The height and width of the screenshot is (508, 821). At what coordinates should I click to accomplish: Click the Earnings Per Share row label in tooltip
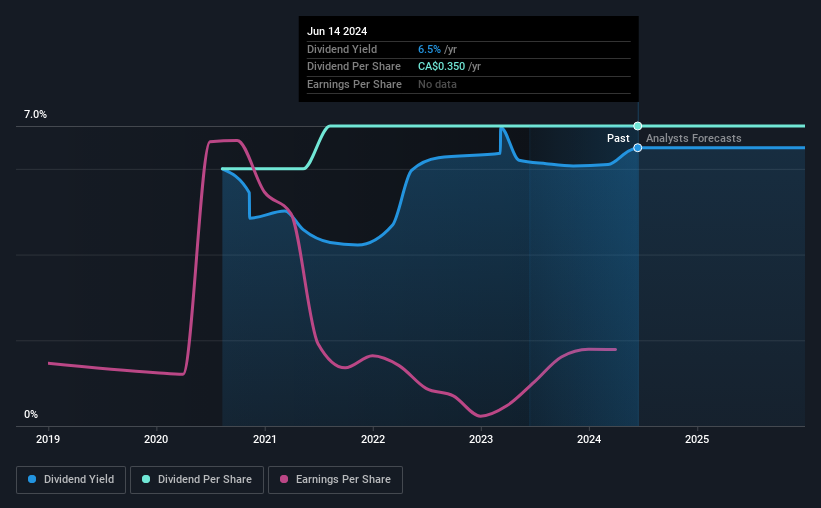click(x=354, y=84)
